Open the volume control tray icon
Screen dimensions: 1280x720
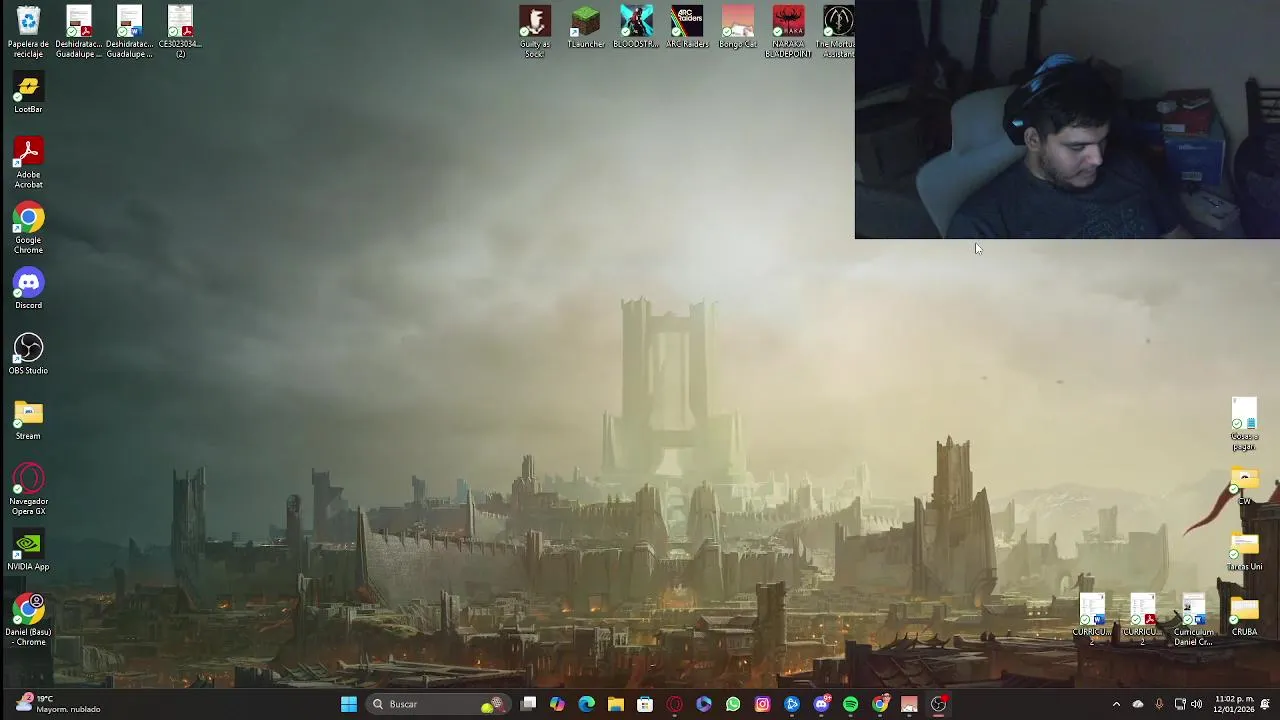click(x=1197, y=704)
